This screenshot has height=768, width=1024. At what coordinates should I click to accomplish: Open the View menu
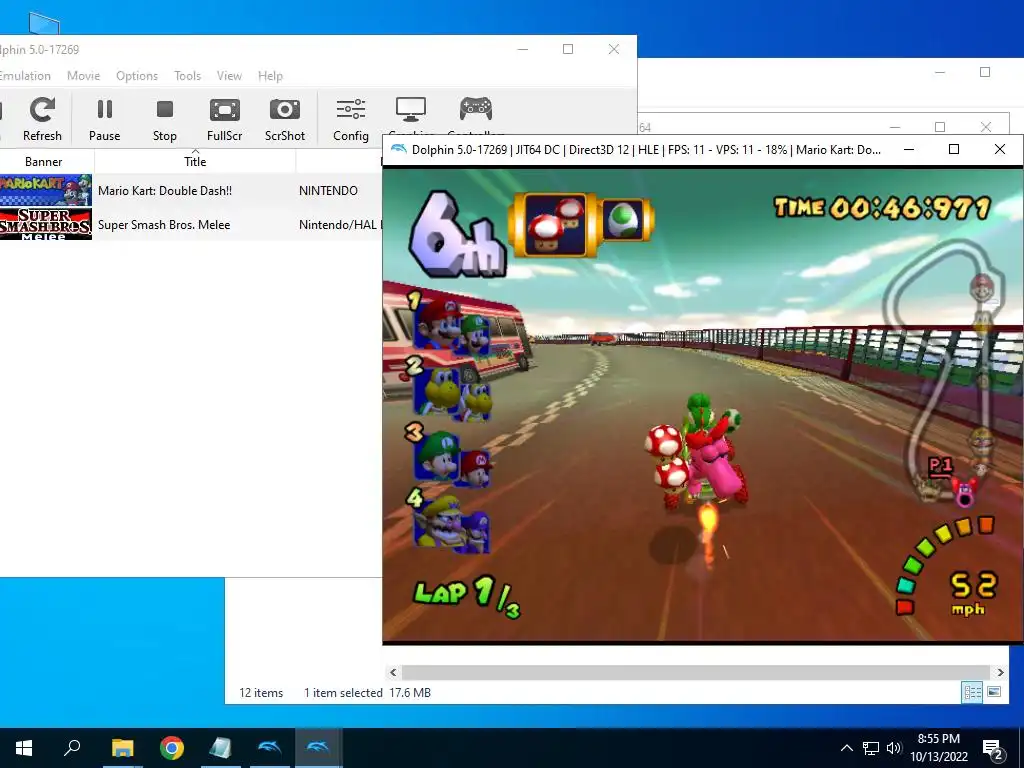tap(229, 76)
